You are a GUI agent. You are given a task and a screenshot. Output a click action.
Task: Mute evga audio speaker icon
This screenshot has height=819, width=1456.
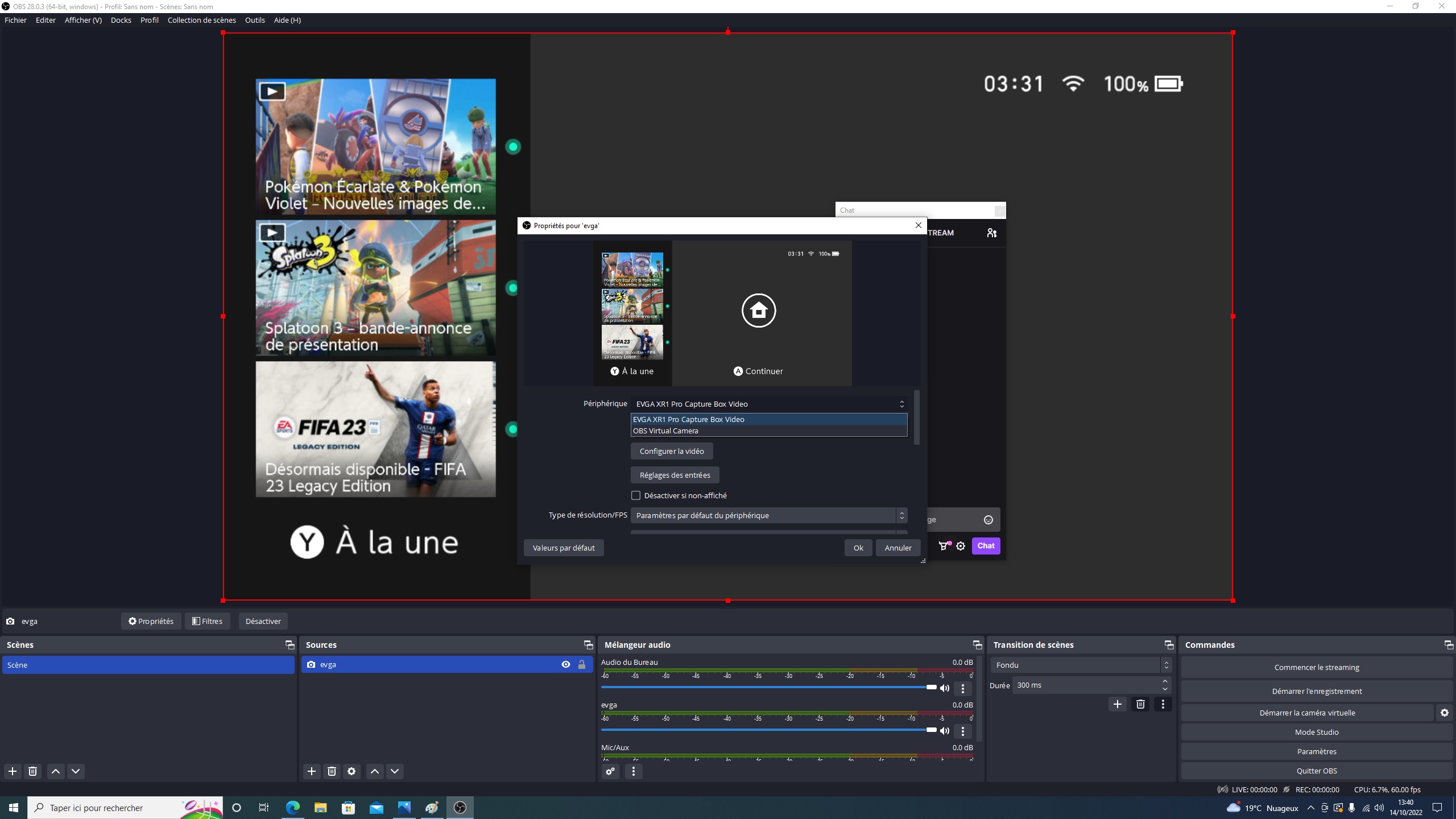coord(945,731)
